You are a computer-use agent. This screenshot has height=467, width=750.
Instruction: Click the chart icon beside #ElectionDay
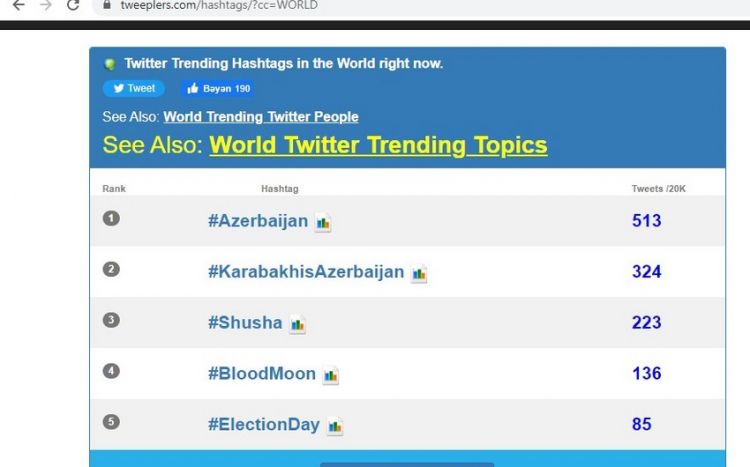[335, 427]
